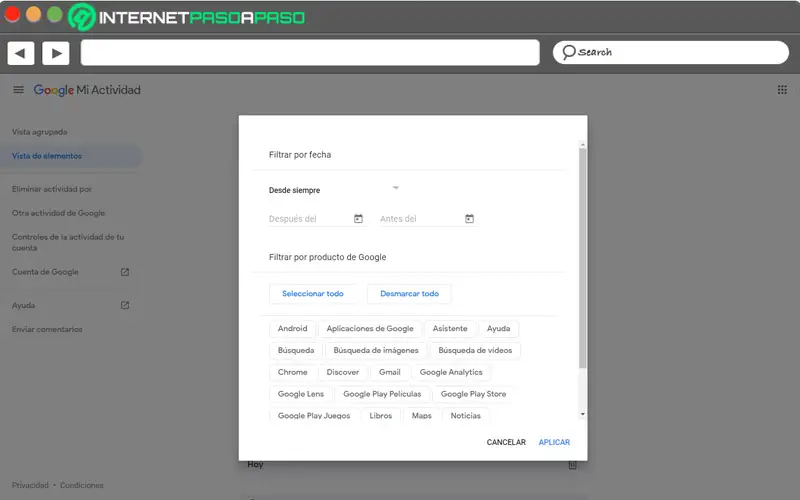800x500 pixels.
Task: Click the InternetPasoAPaso logo
Action: coord(187,17)
